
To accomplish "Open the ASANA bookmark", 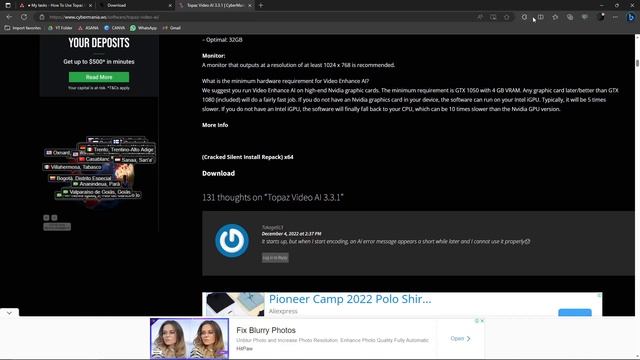I will click(88, 28).
